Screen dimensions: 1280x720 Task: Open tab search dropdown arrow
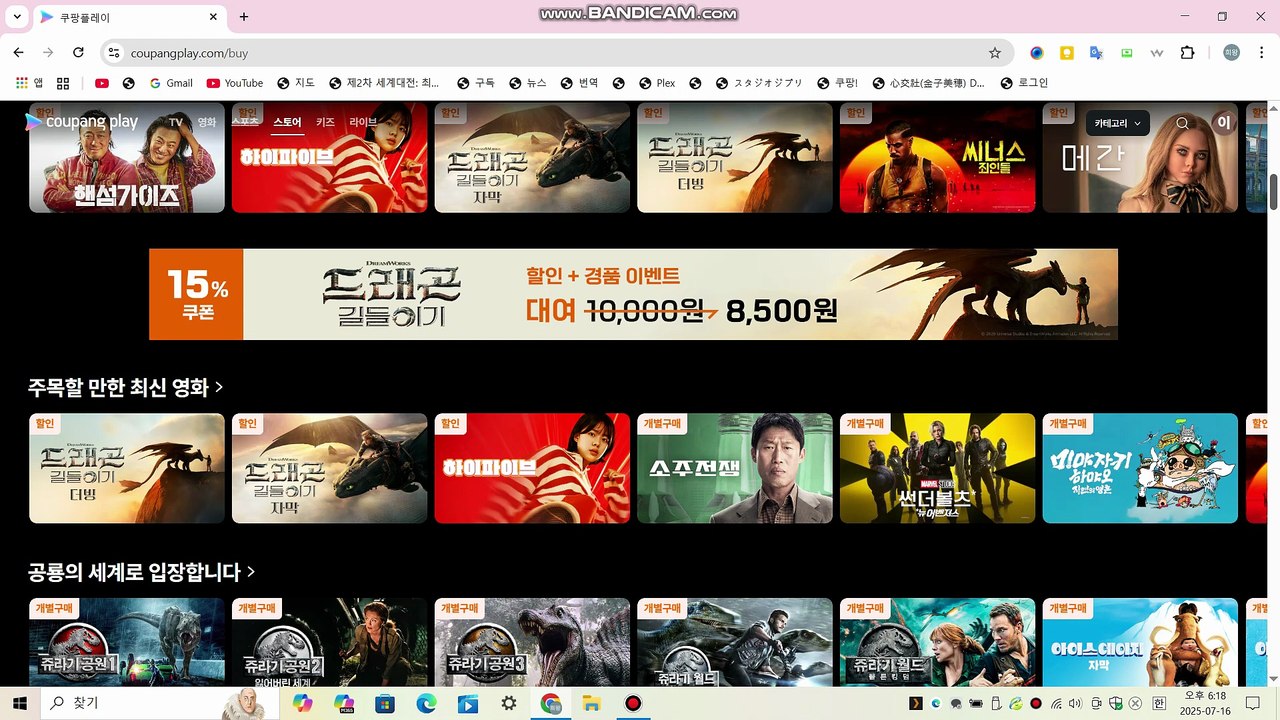(x=17, y=17)
